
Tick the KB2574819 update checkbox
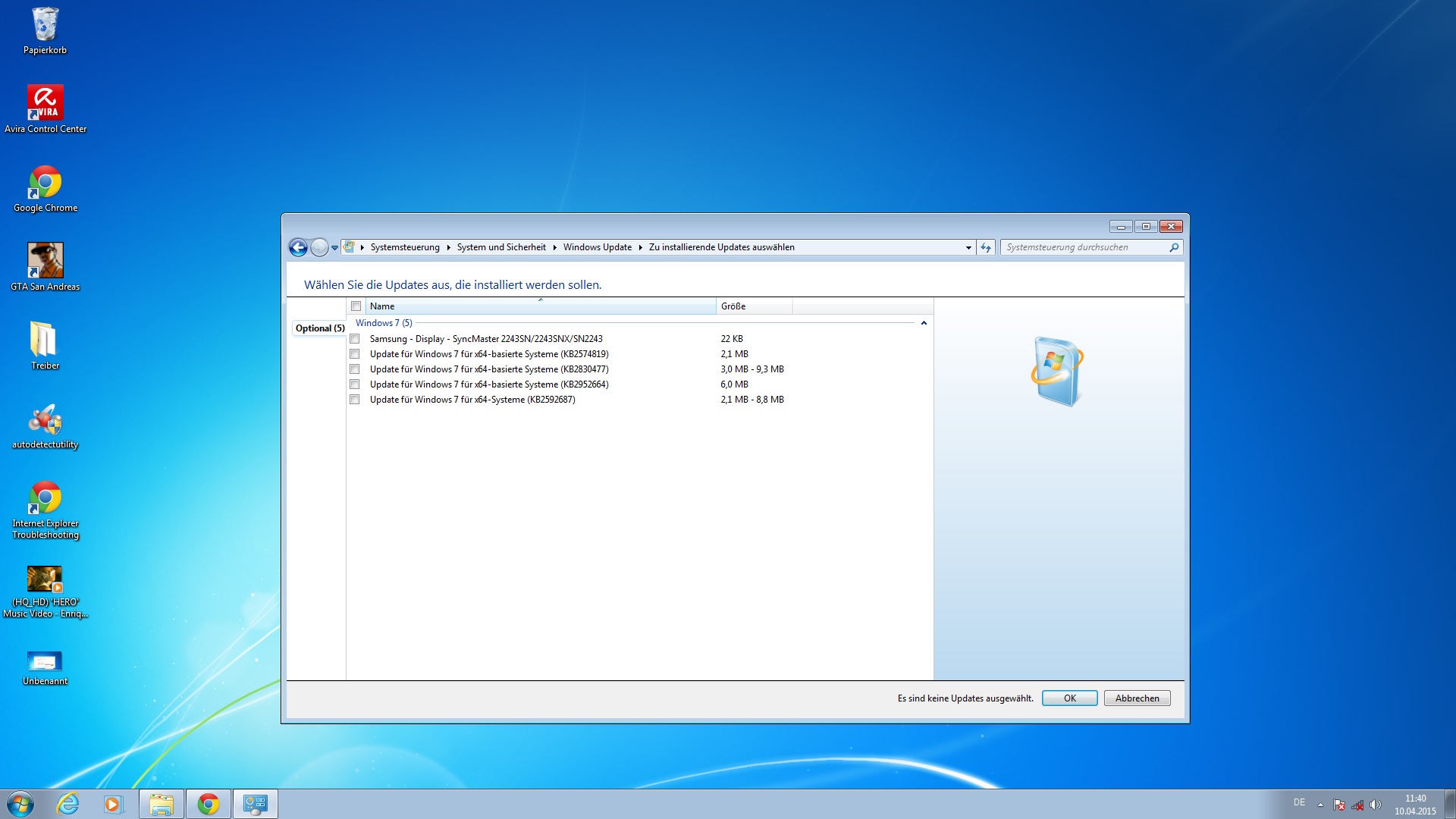354,354
